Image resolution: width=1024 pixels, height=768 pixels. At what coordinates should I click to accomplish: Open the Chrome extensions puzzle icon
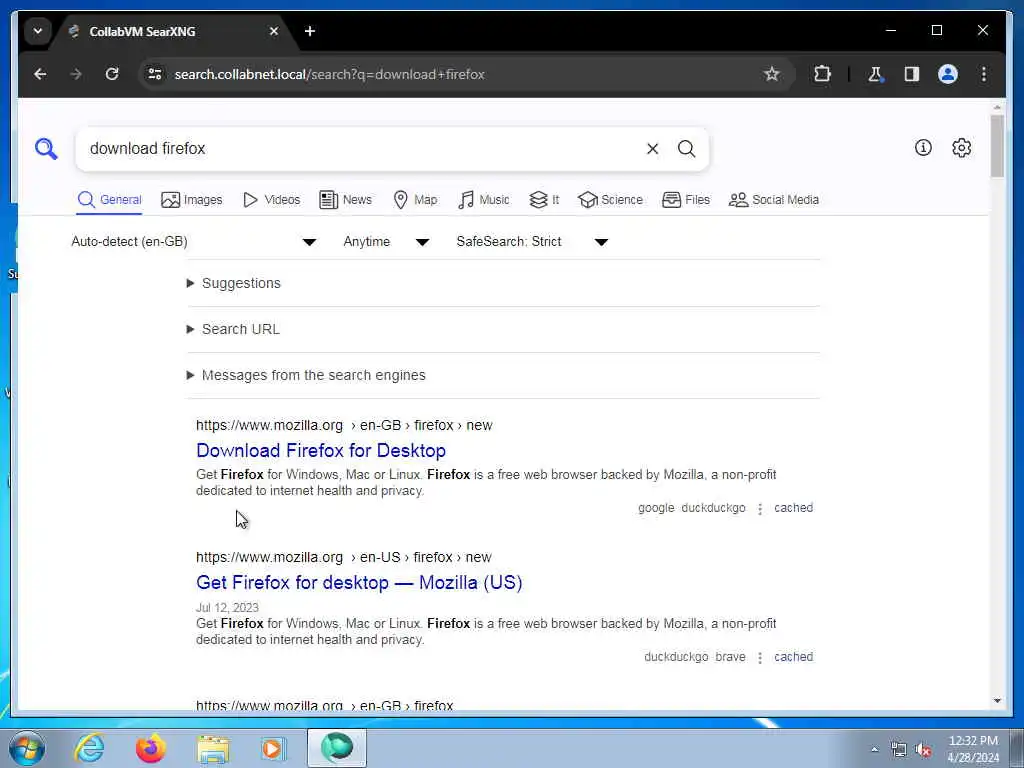point(822,74)
